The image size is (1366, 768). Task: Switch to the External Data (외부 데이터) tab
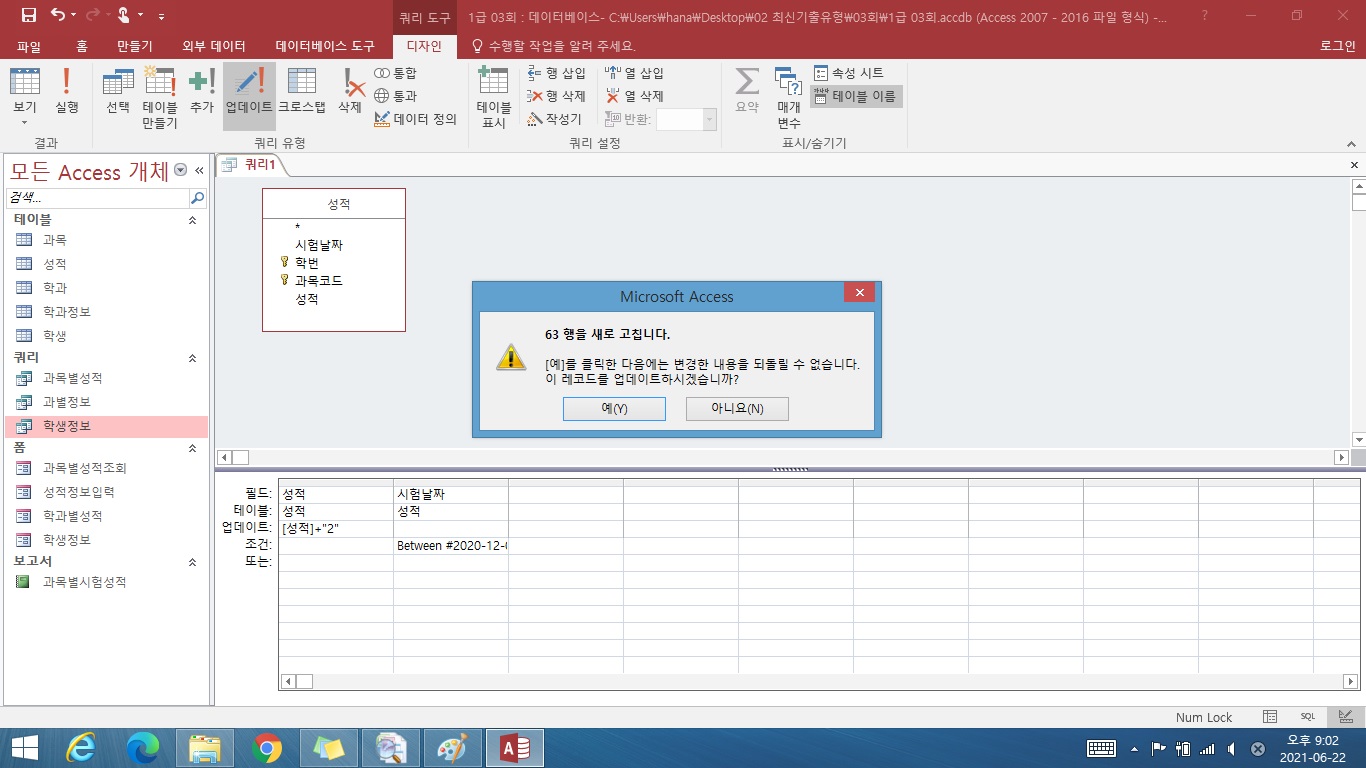point(214,46)
